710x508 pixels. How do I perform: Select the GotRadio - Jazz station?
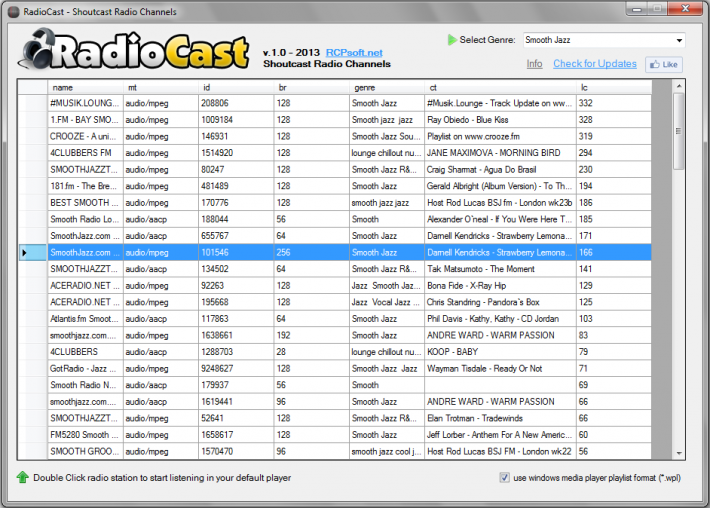85,369
